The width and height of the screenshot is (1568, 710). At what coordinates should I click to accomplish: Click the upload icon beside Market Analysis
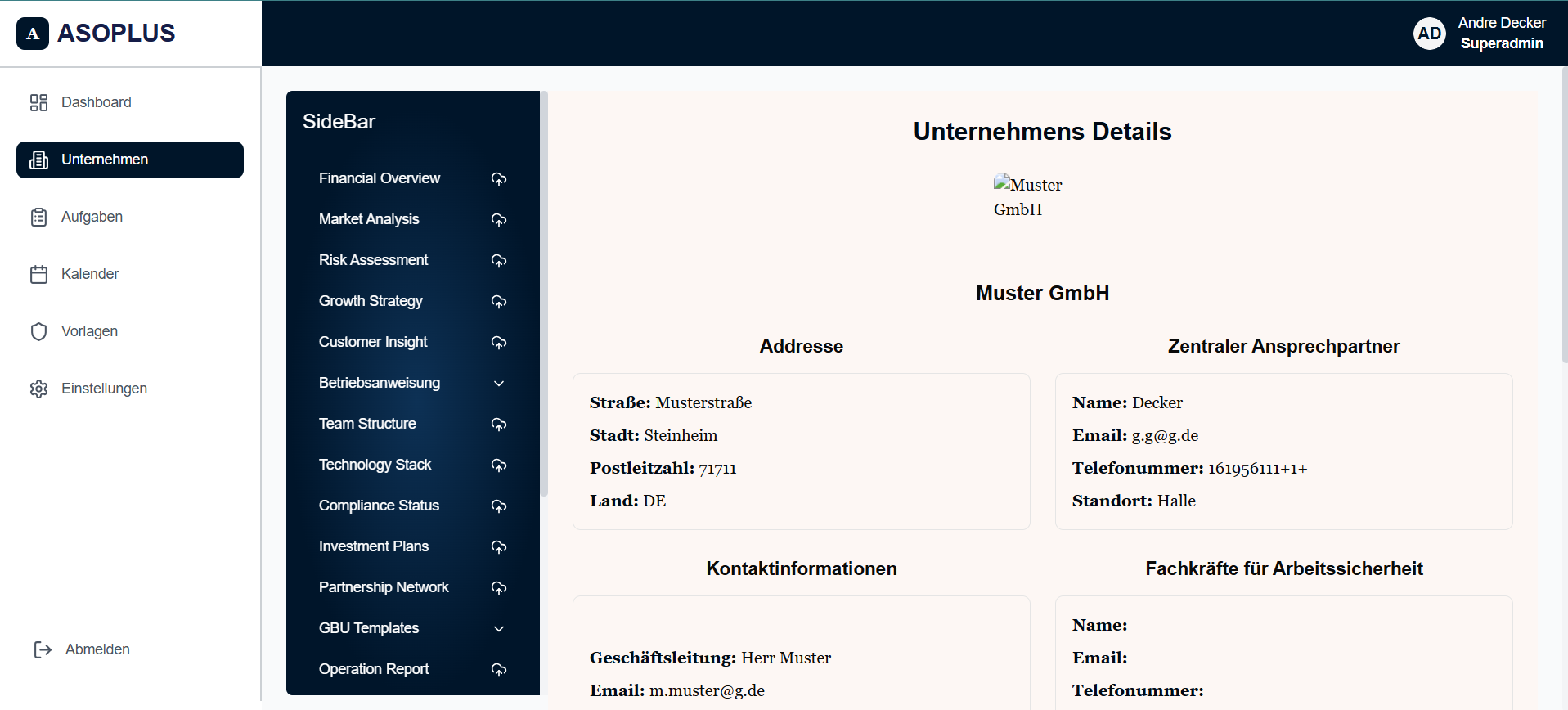(499, 219)
